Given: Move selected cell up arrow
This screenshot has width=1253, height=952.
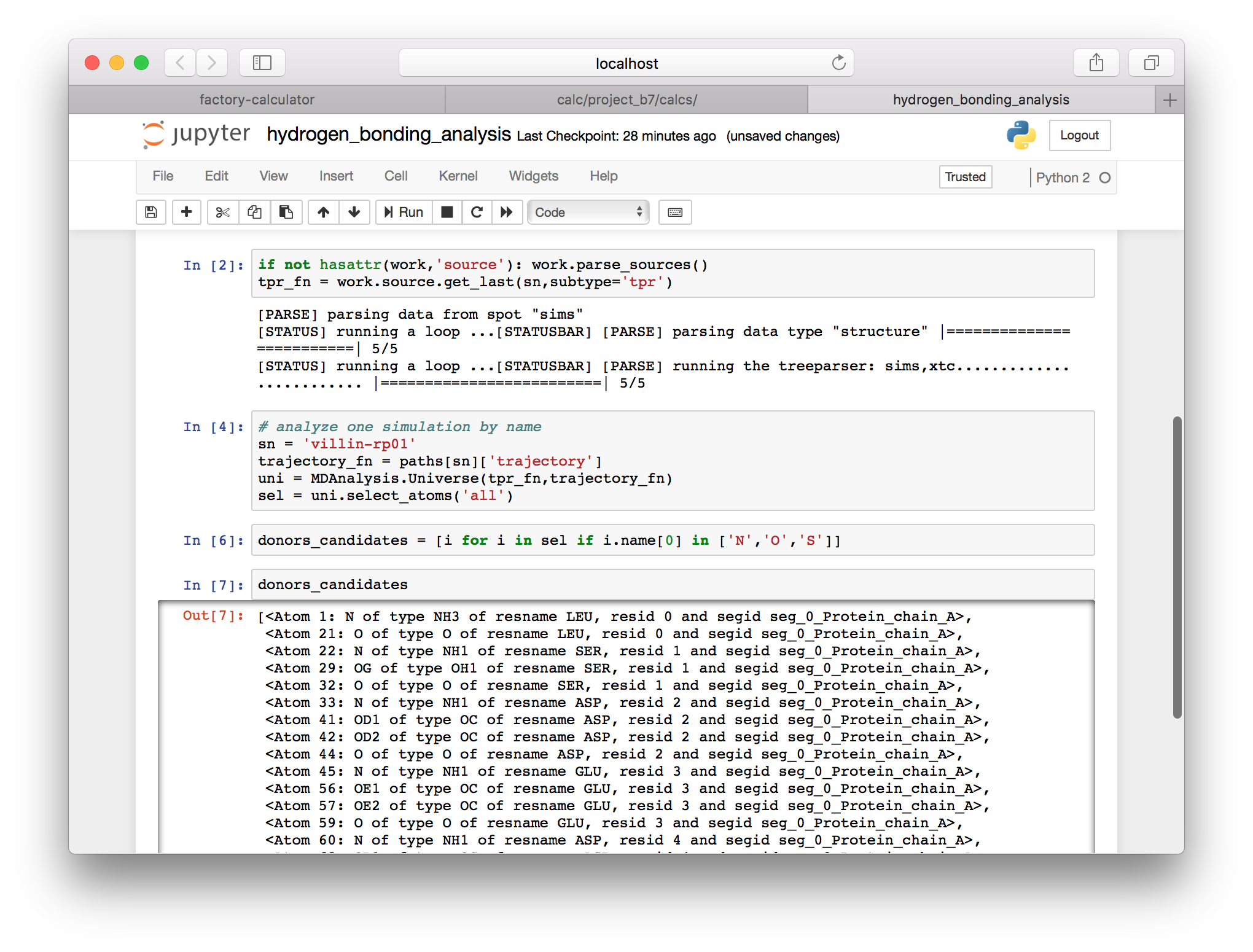Looking at the screenshot, I should tap(324, 212).
